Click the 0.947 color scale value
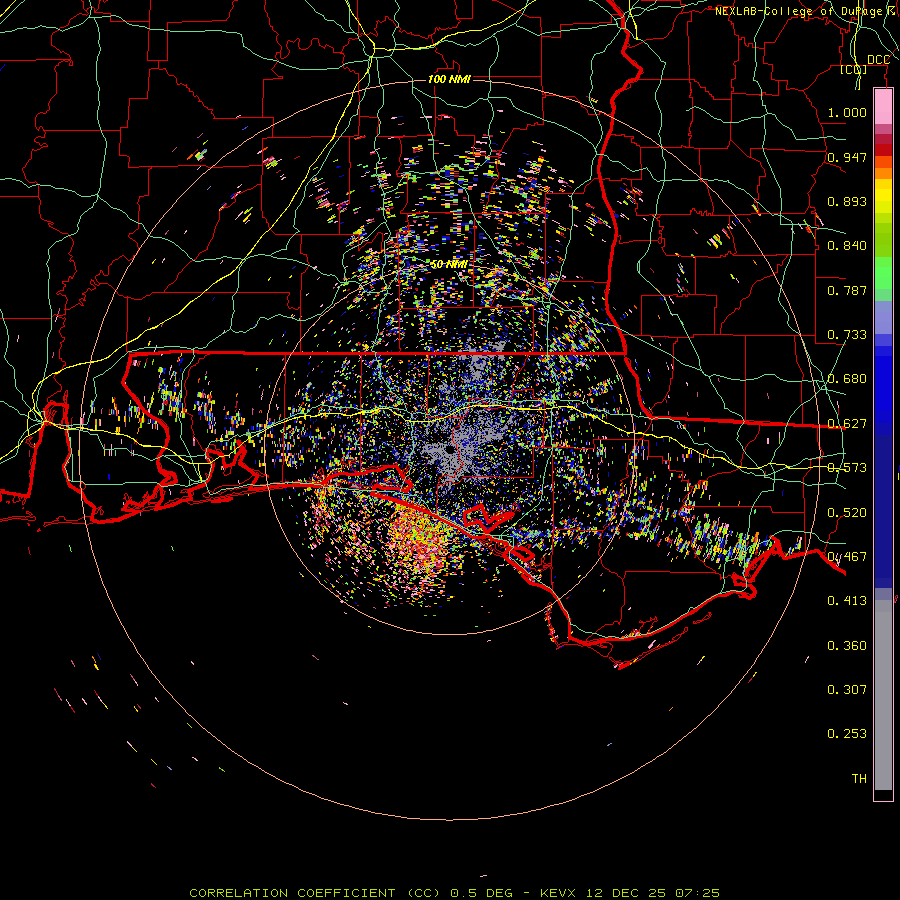The image size is (900, 900). point(847,157)
